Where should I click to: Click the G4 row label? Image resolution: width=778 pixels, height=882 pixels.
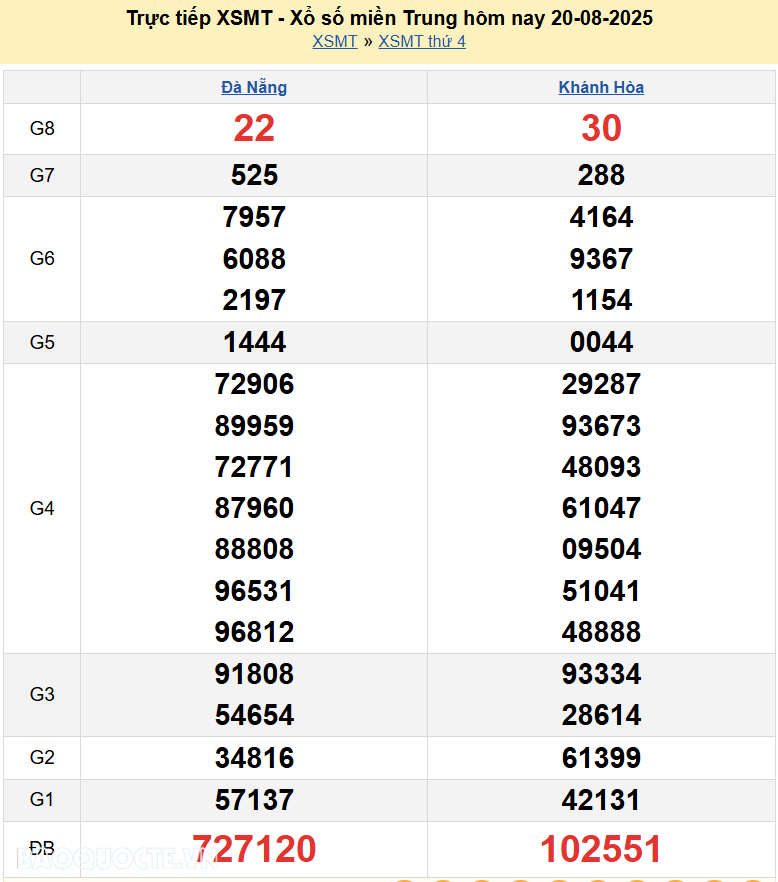[x=42, y=508]
